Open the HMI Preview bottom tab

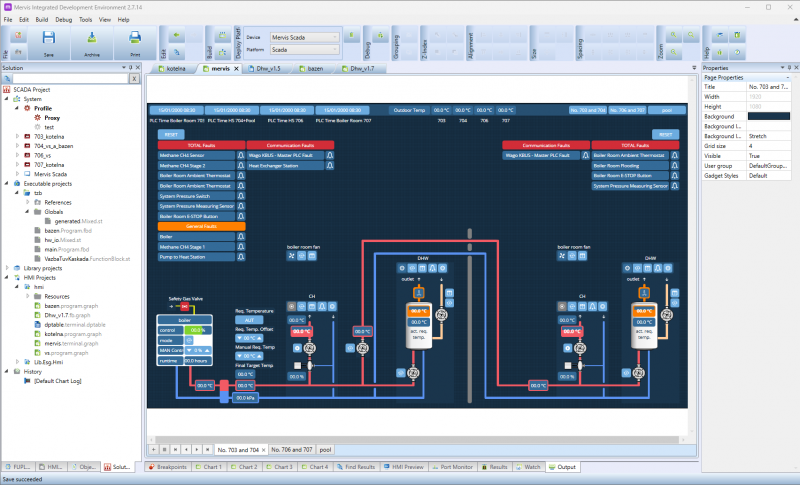(404, 467)
